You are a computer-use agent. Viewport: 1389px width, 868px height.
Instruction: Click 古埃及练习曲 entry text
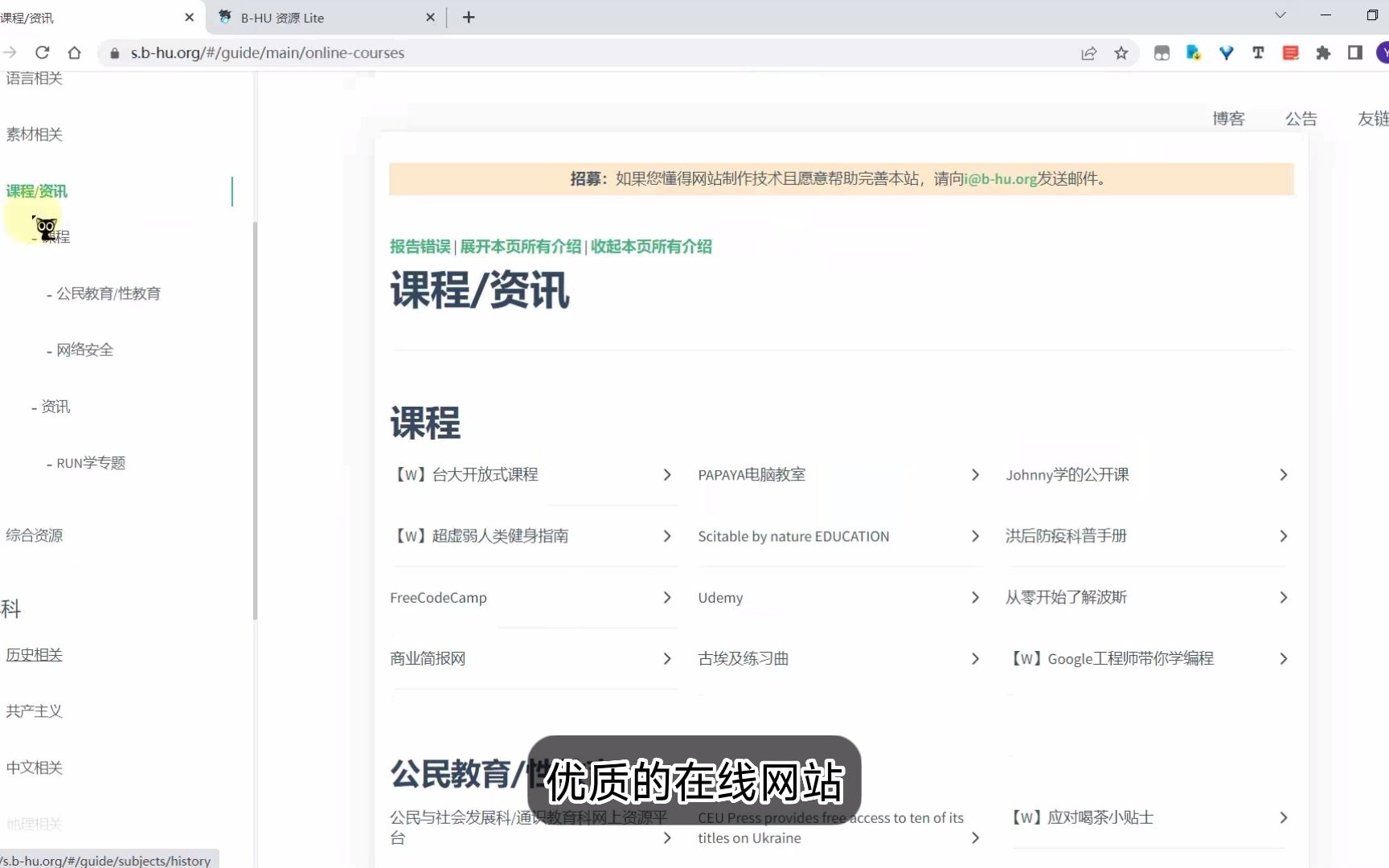744,659
